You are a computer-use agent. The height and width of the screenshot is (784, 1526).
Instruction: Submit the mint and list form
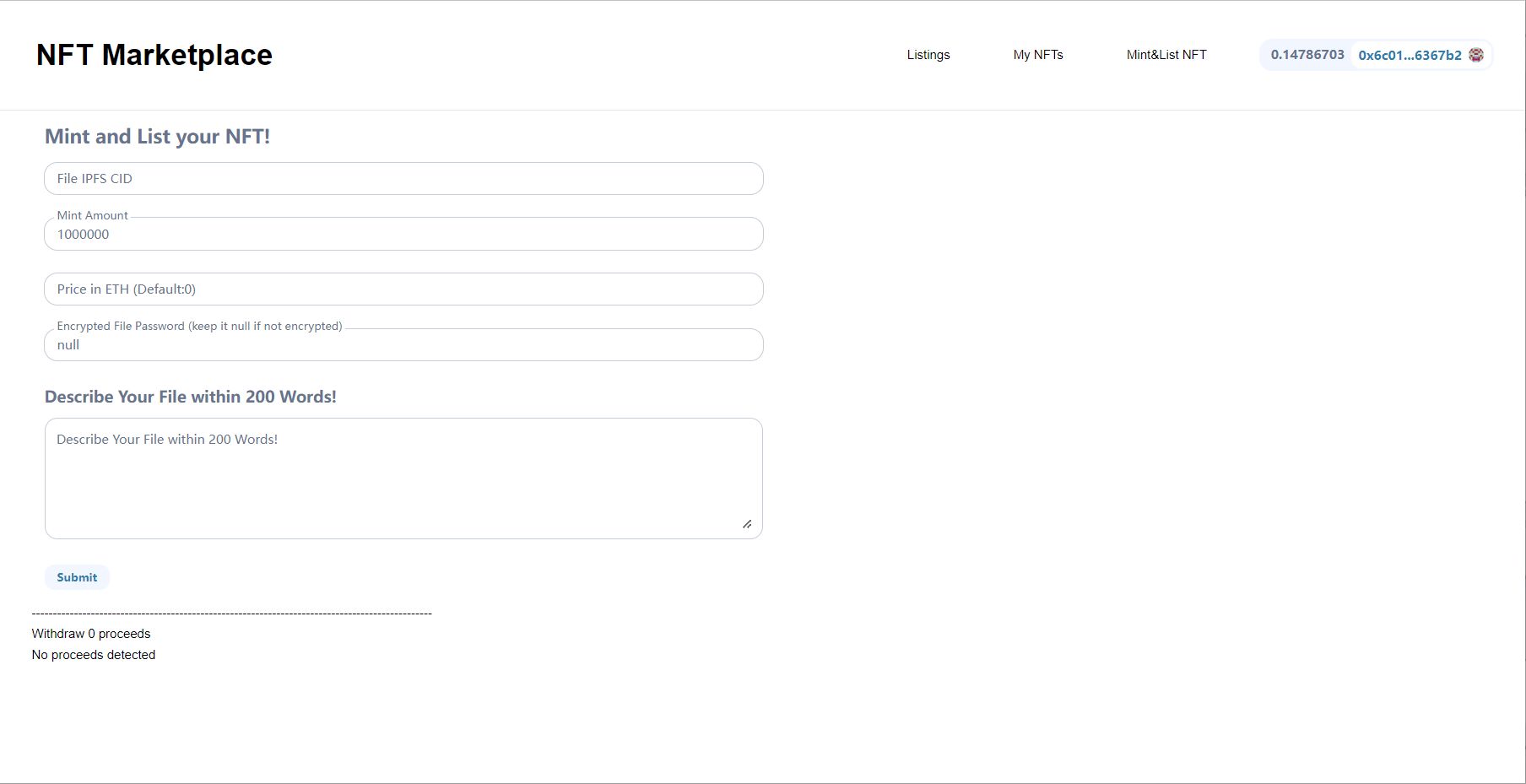77,577
